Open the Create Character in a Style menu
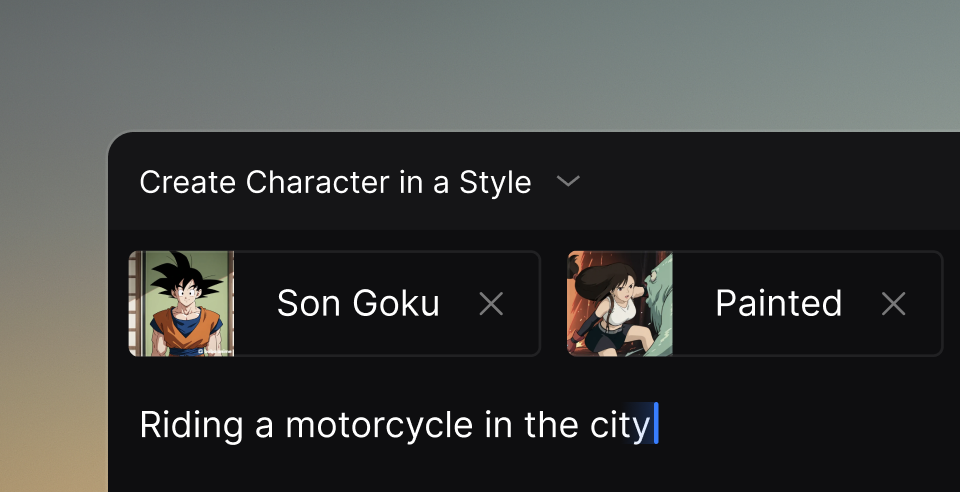The height and width of the screenshot is (492, 960). coord(335,183)
